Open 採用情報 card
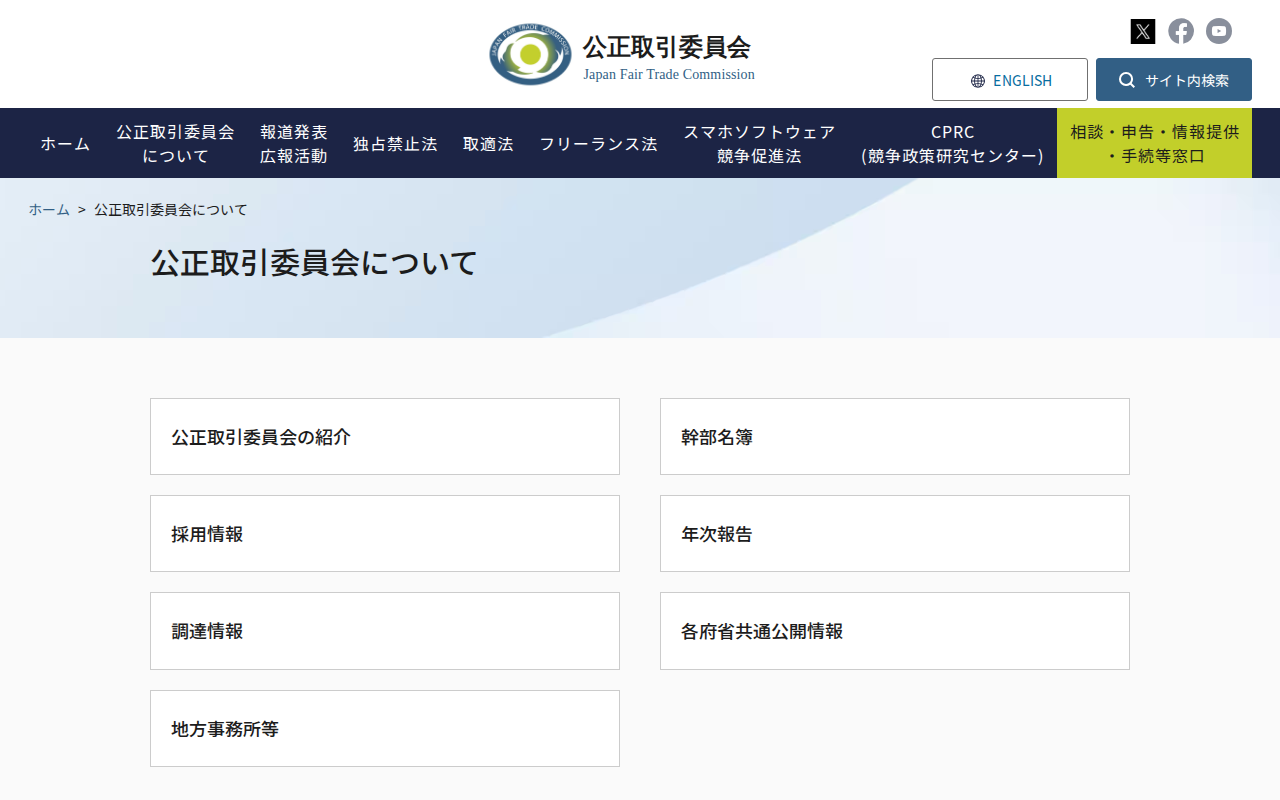This screenshot has width=1280, height=800. [385, 534]
